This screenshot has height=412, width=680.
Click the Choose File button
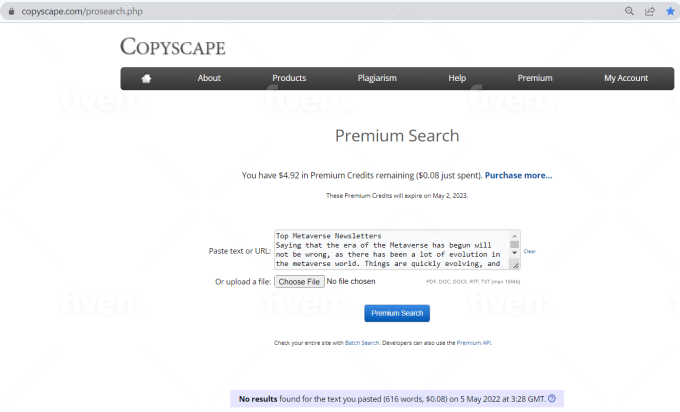point(299,282)
